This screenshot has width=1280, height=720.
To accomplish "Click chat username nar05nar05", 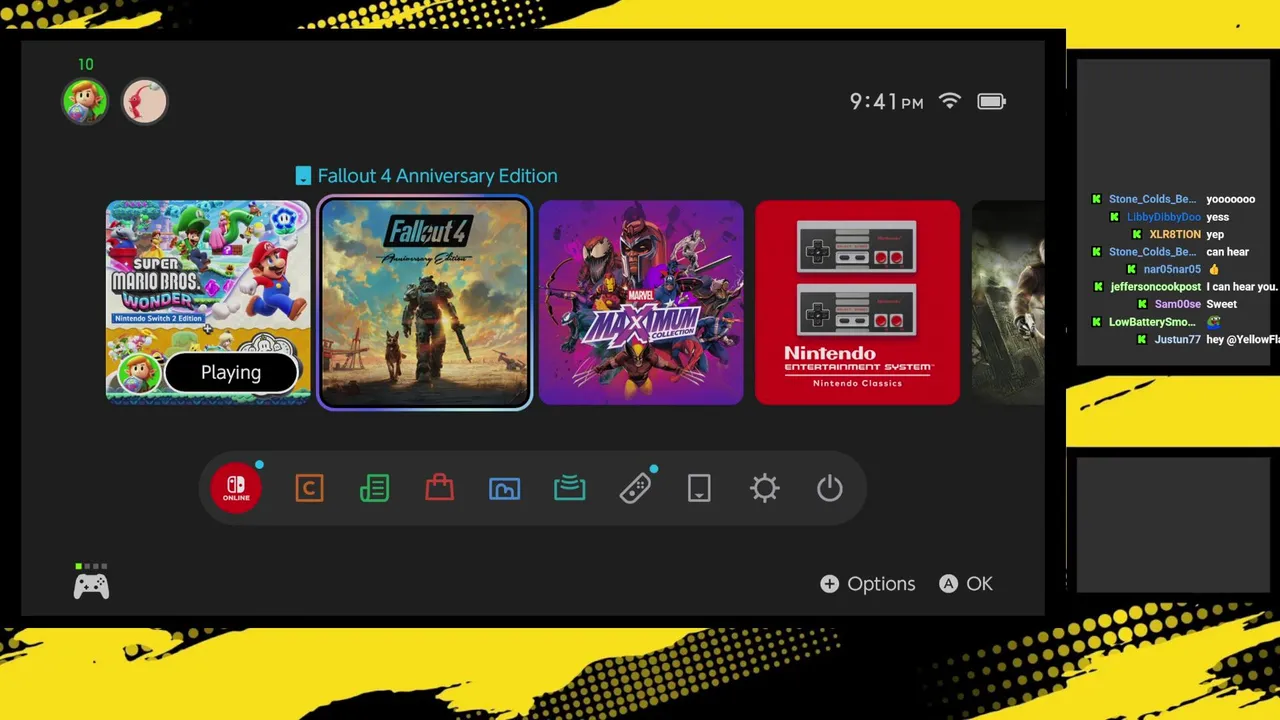I will point(1172,269).
